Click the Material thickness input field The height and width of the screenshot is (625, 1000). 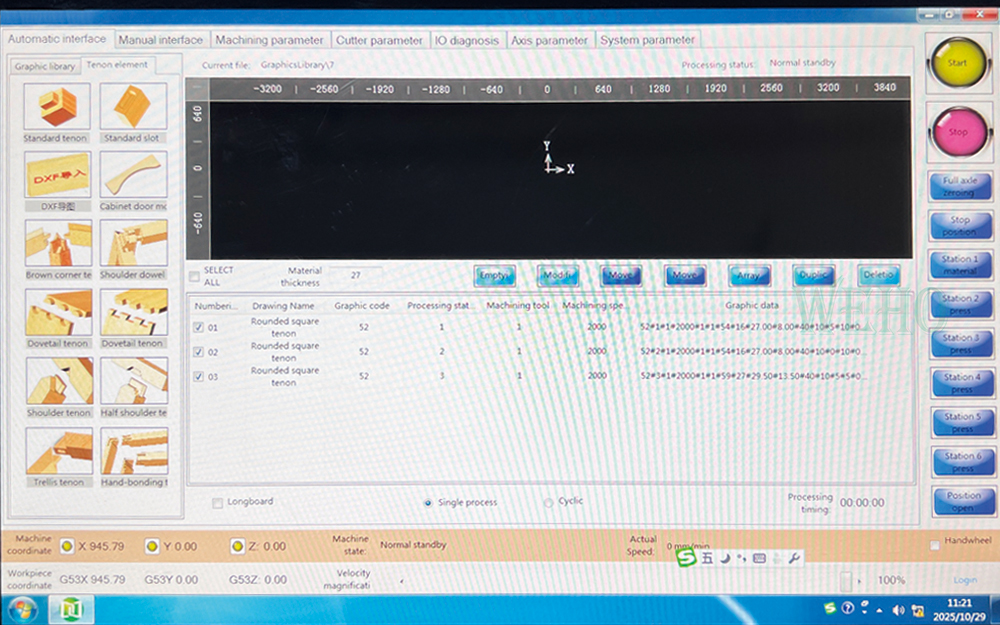pyautogui.click(x=355, y=273)
